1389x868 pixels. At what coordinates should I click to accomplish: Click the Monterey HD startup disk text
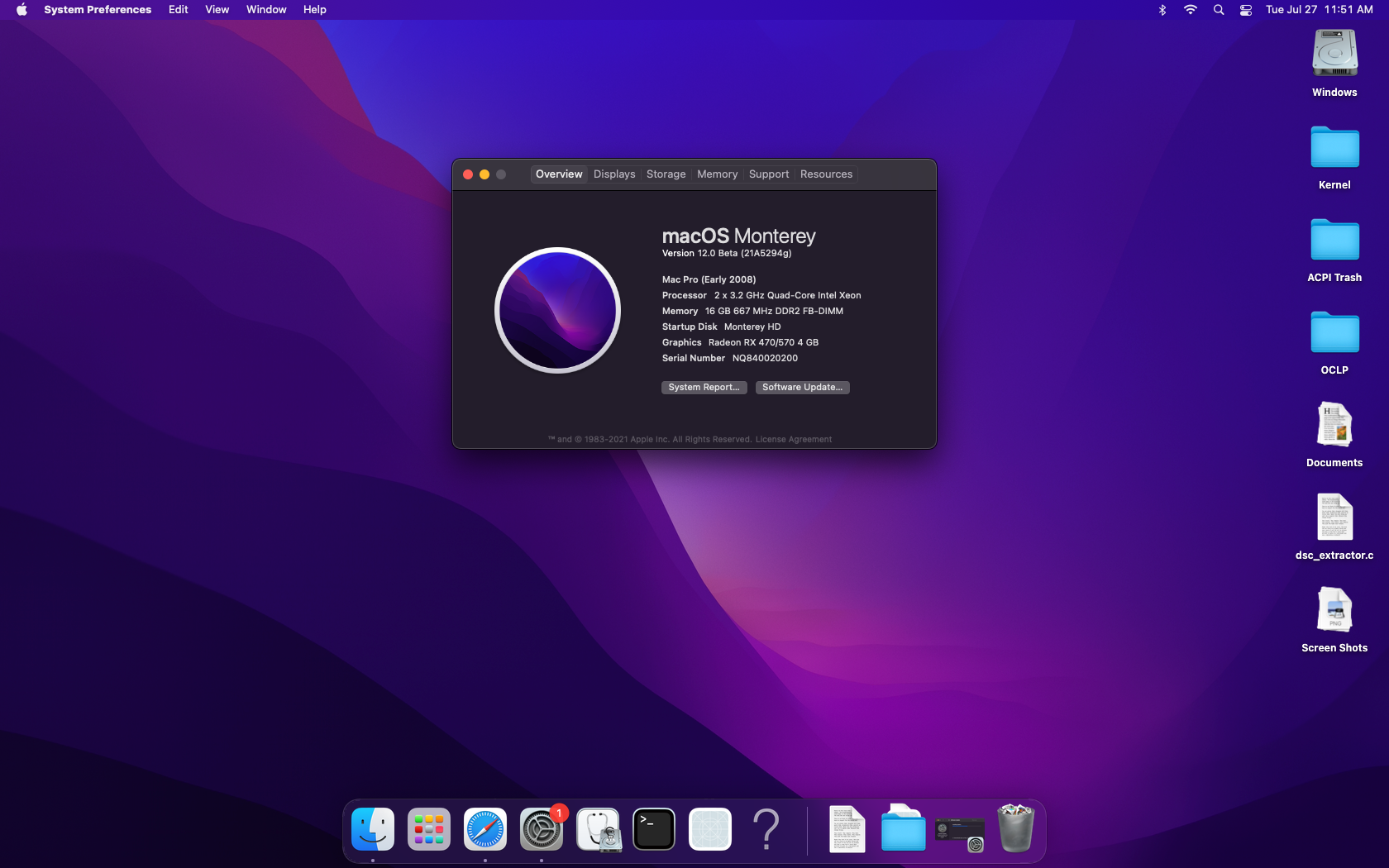click(x=752, y=327)
